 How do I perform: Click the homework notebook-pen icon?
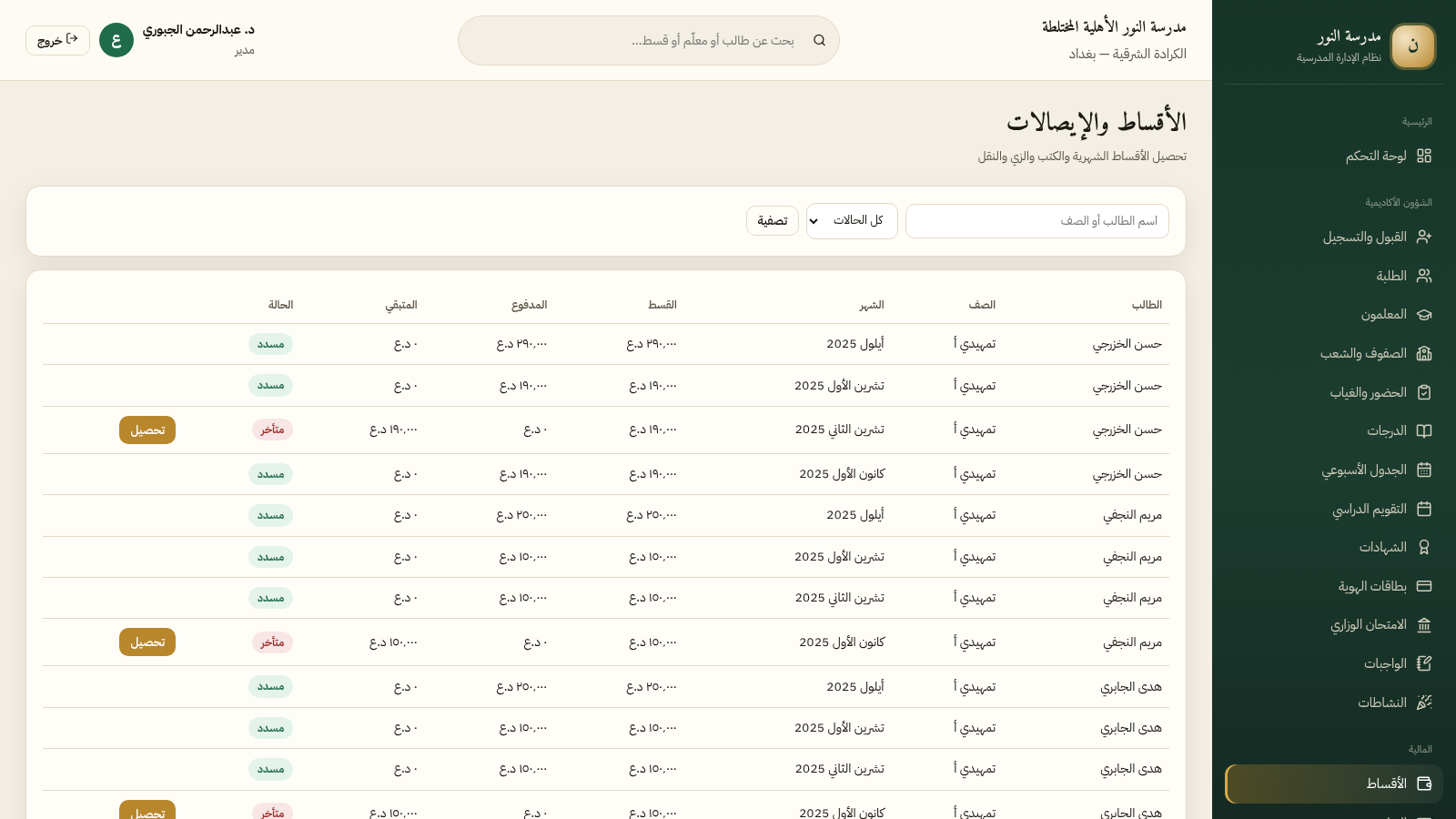1424,663
